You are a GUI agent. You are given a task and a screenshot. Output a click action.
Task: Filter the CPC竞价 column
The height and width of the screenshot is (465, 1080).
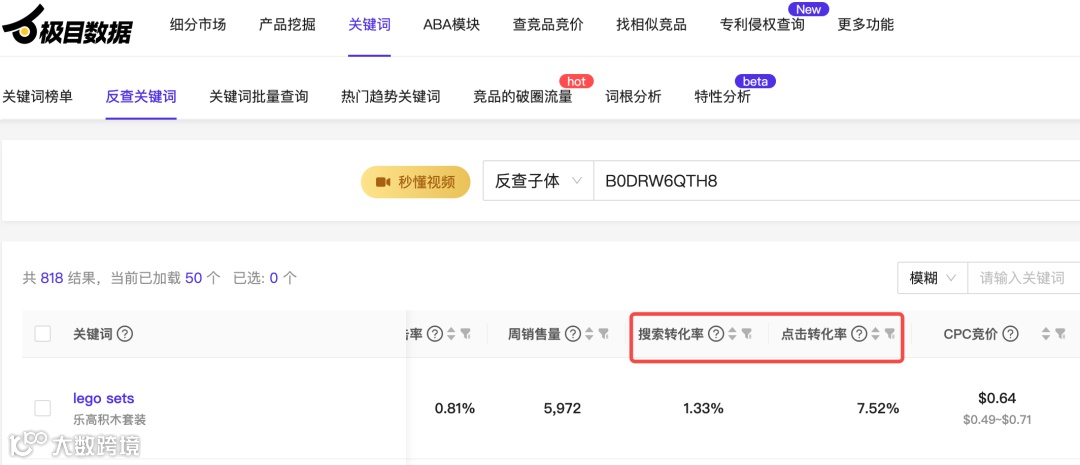tap(1061, 334)
